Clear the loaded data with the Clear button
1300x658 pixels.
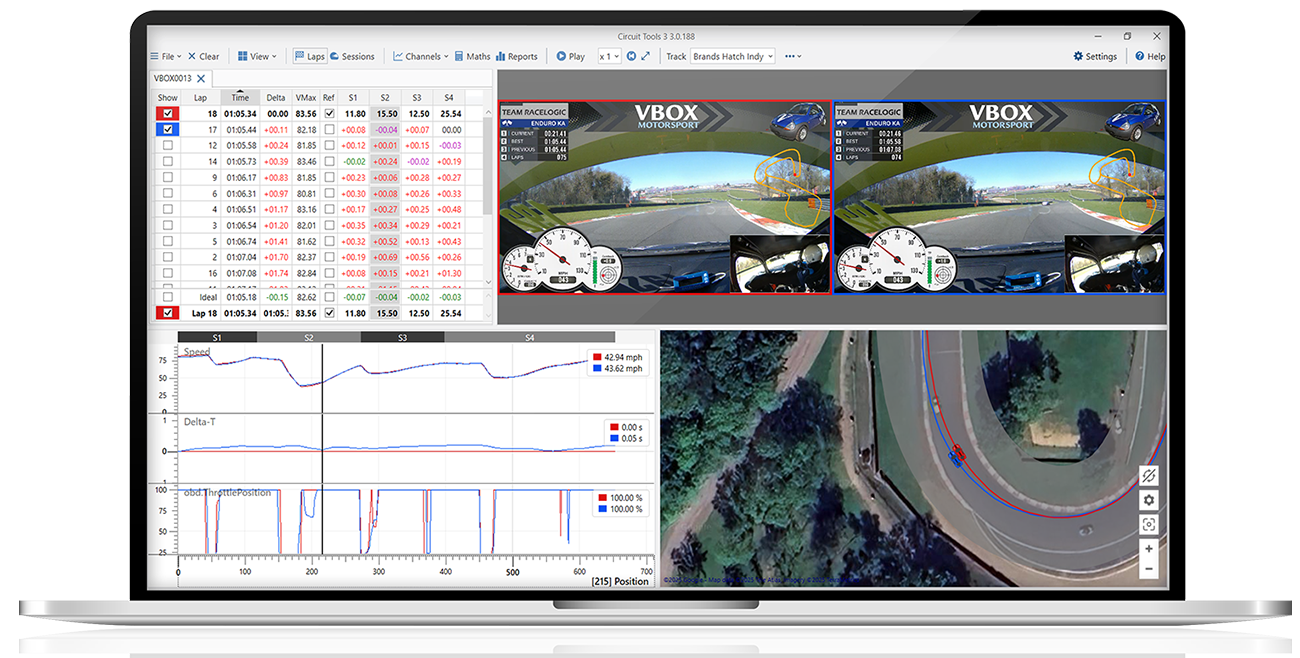tap(203, 57)
